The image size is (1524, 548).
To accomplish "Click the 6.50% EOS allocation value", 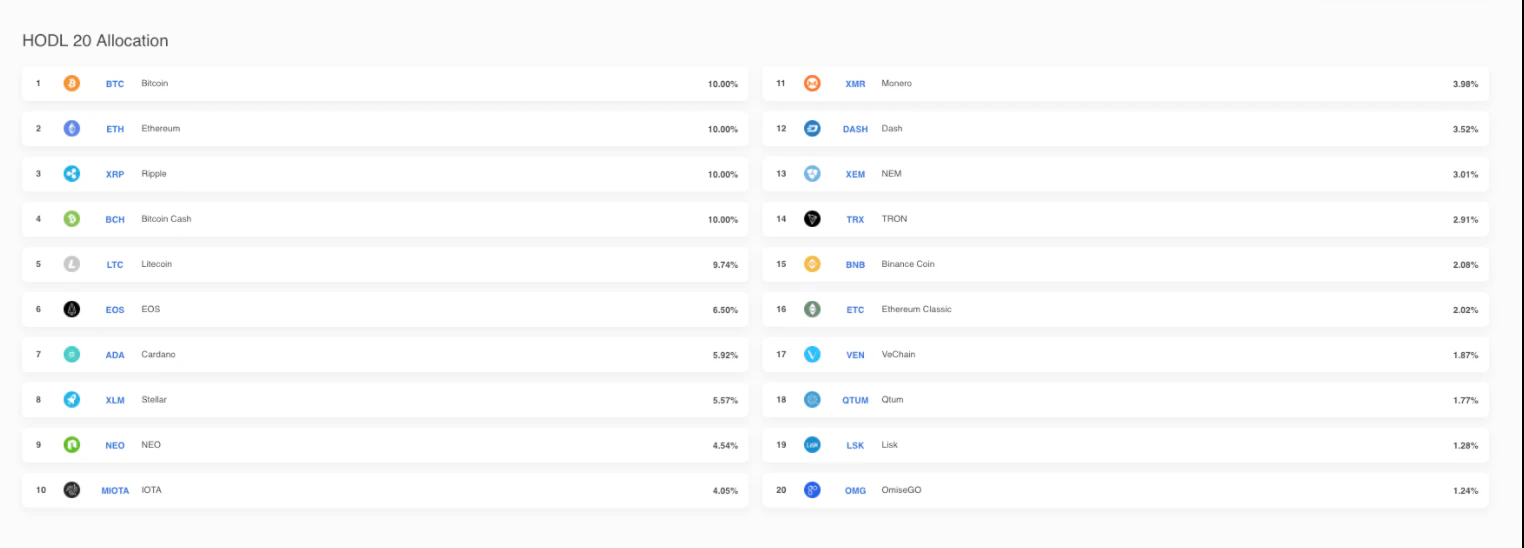I will click(x=725, y=310).
